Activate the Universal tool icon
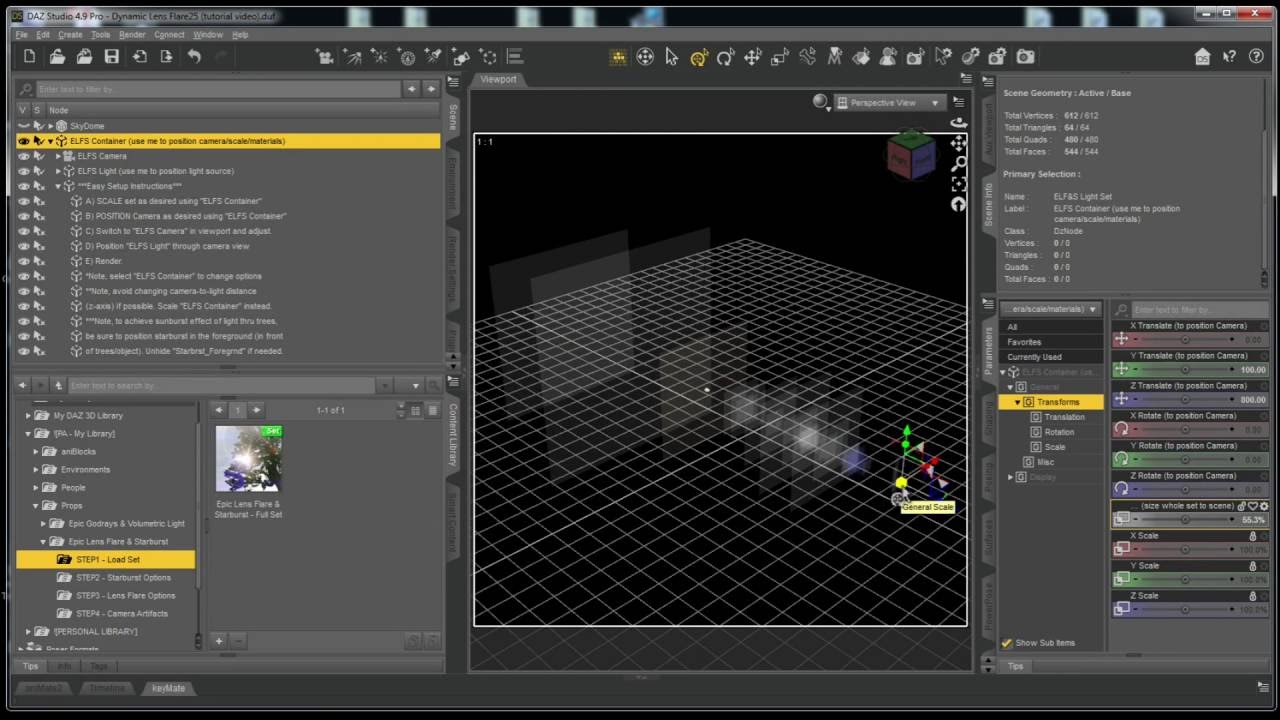 click(x=699, y=57)
